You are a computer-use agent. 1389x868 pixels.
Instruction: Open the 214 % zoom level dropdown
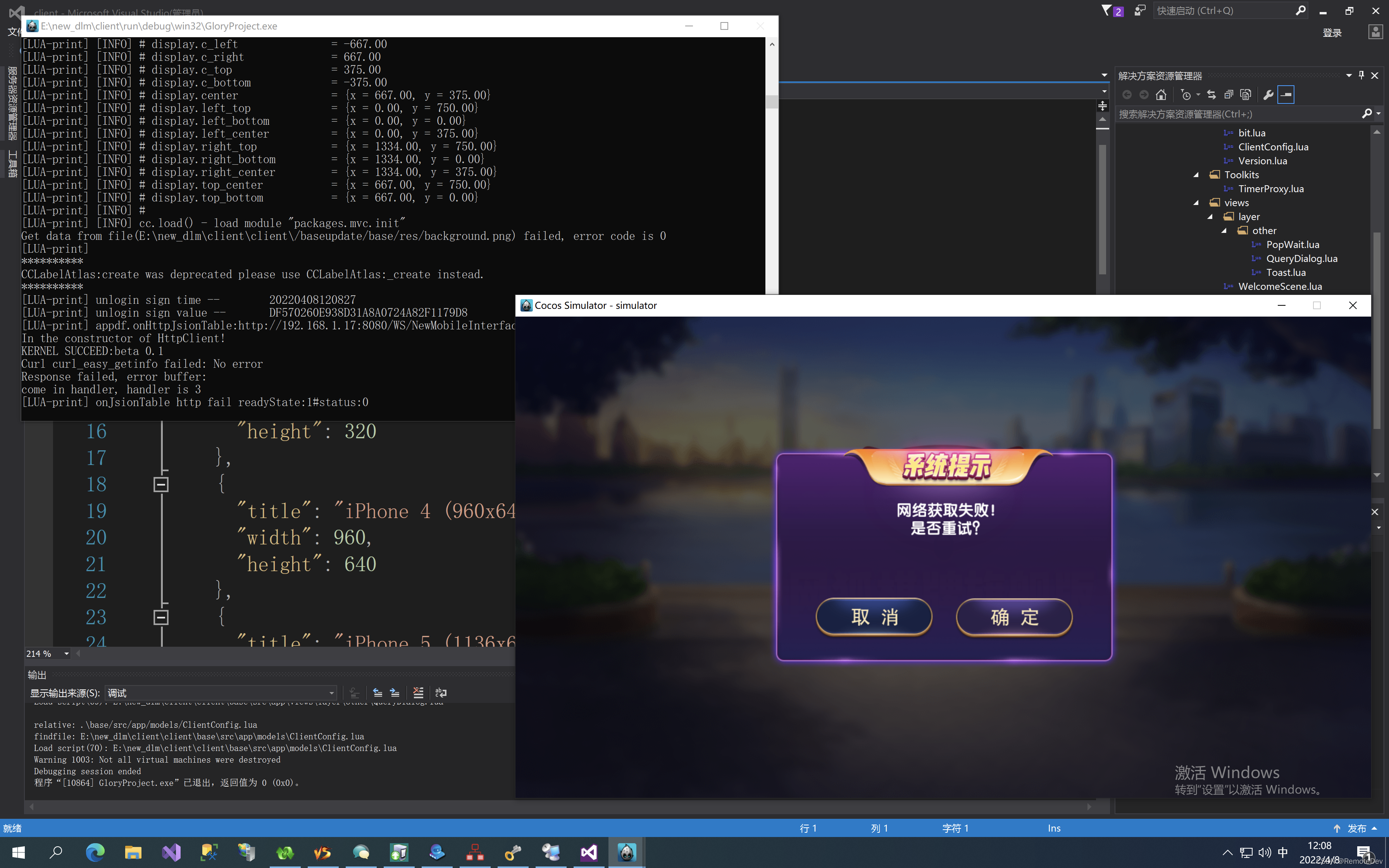point(67,654)
